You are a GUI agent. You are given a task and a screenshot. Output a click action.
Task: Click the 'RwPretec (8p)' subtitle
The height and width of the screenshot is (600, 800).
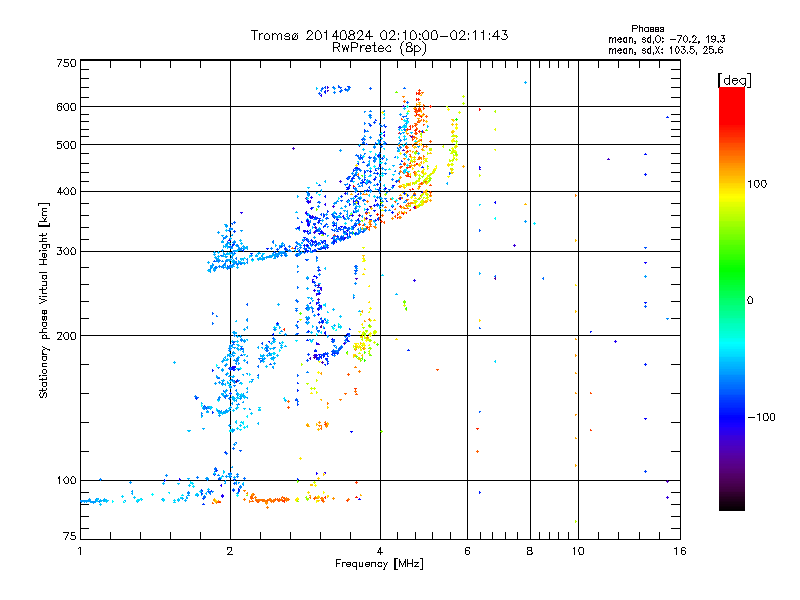tap(379, 48)
